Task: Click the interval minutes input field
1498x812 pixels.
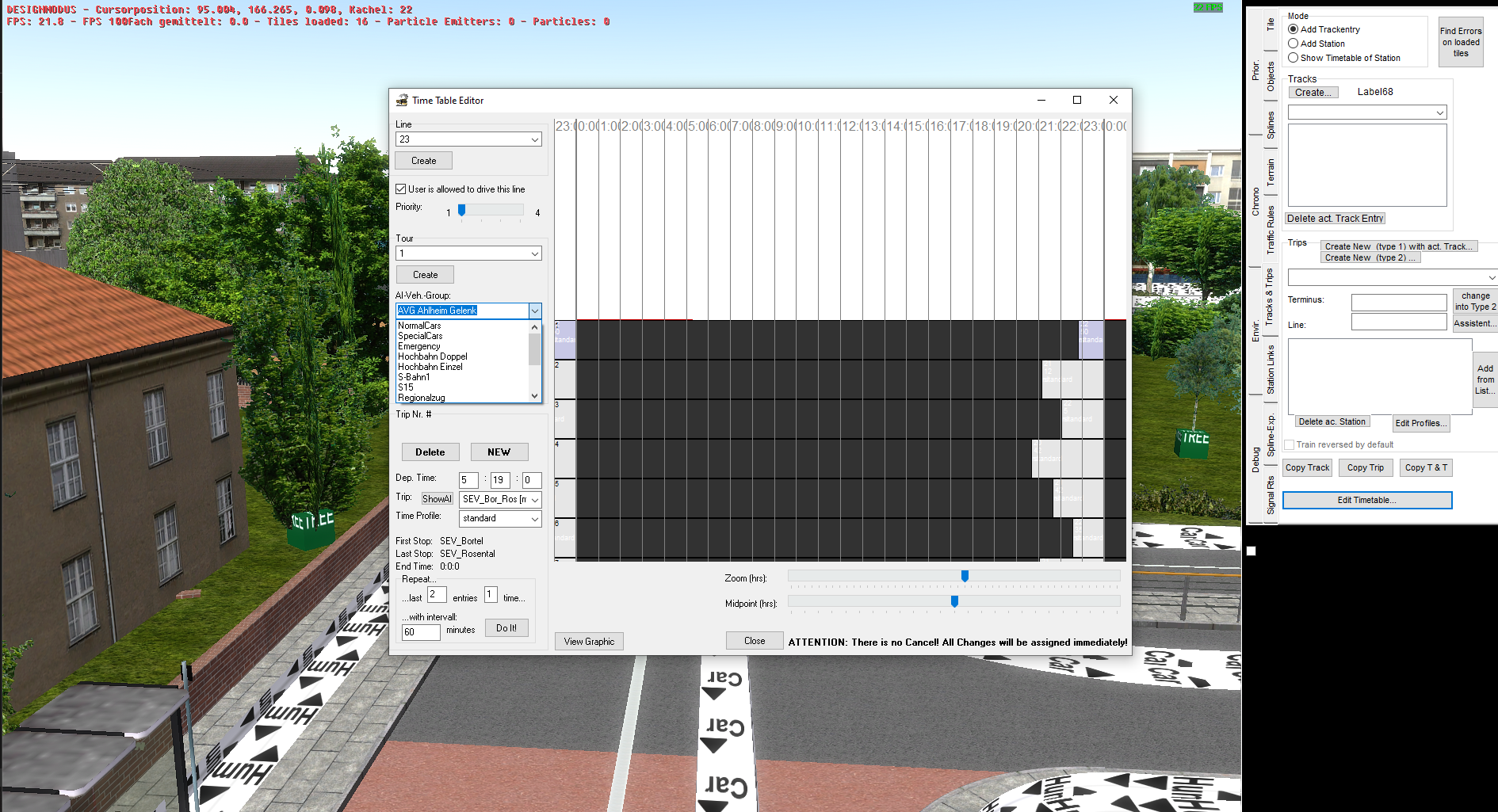Action: [x=420, y=632]
